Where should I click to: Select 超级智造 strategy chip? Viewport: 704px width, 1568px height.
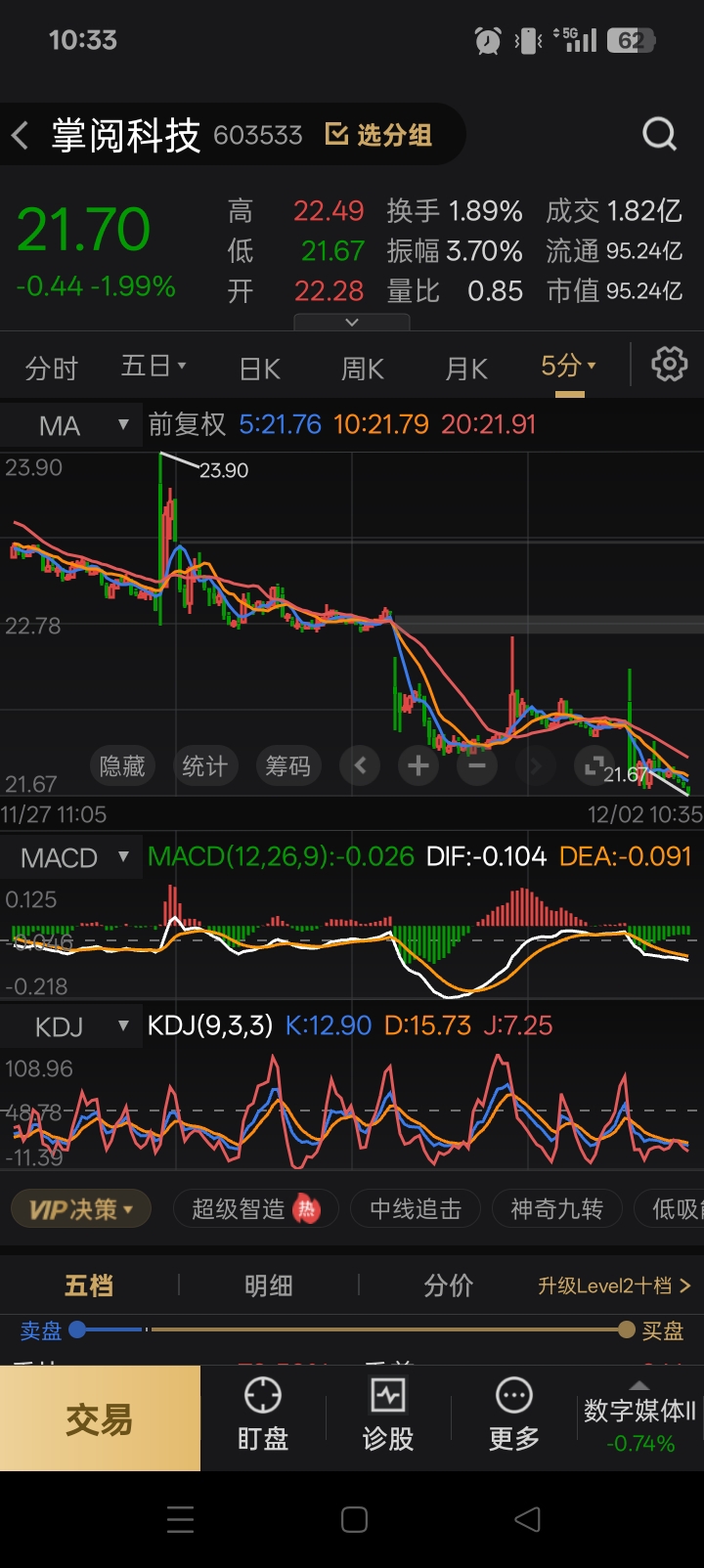pyautogui.click(x=256, y=1209)
